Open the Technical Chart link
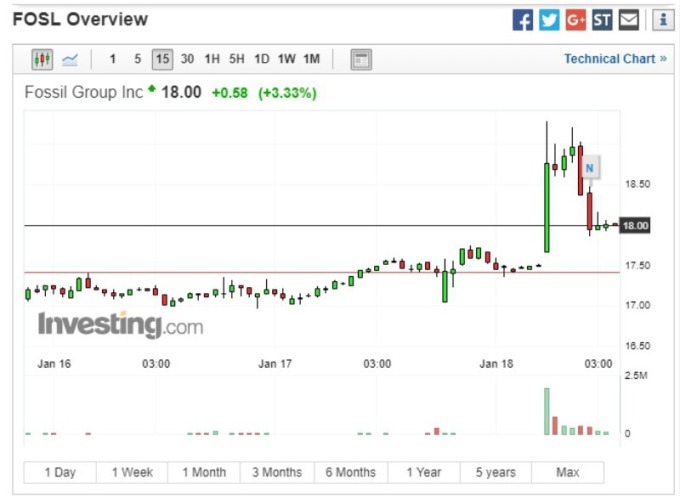This screenshot has height=496, width=680. (x=615, y=59)
